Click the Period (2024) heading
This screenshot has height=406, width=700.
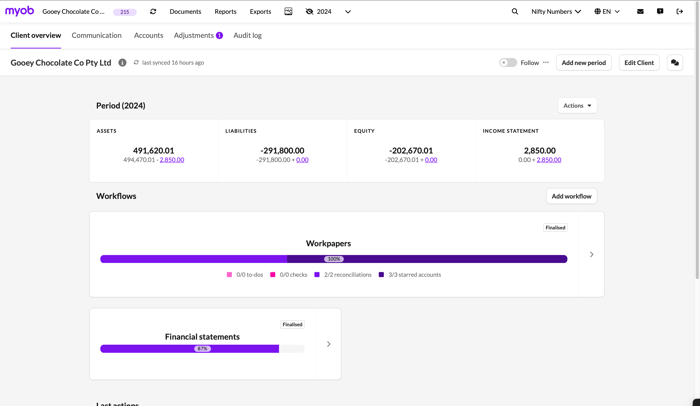(121, 105)
